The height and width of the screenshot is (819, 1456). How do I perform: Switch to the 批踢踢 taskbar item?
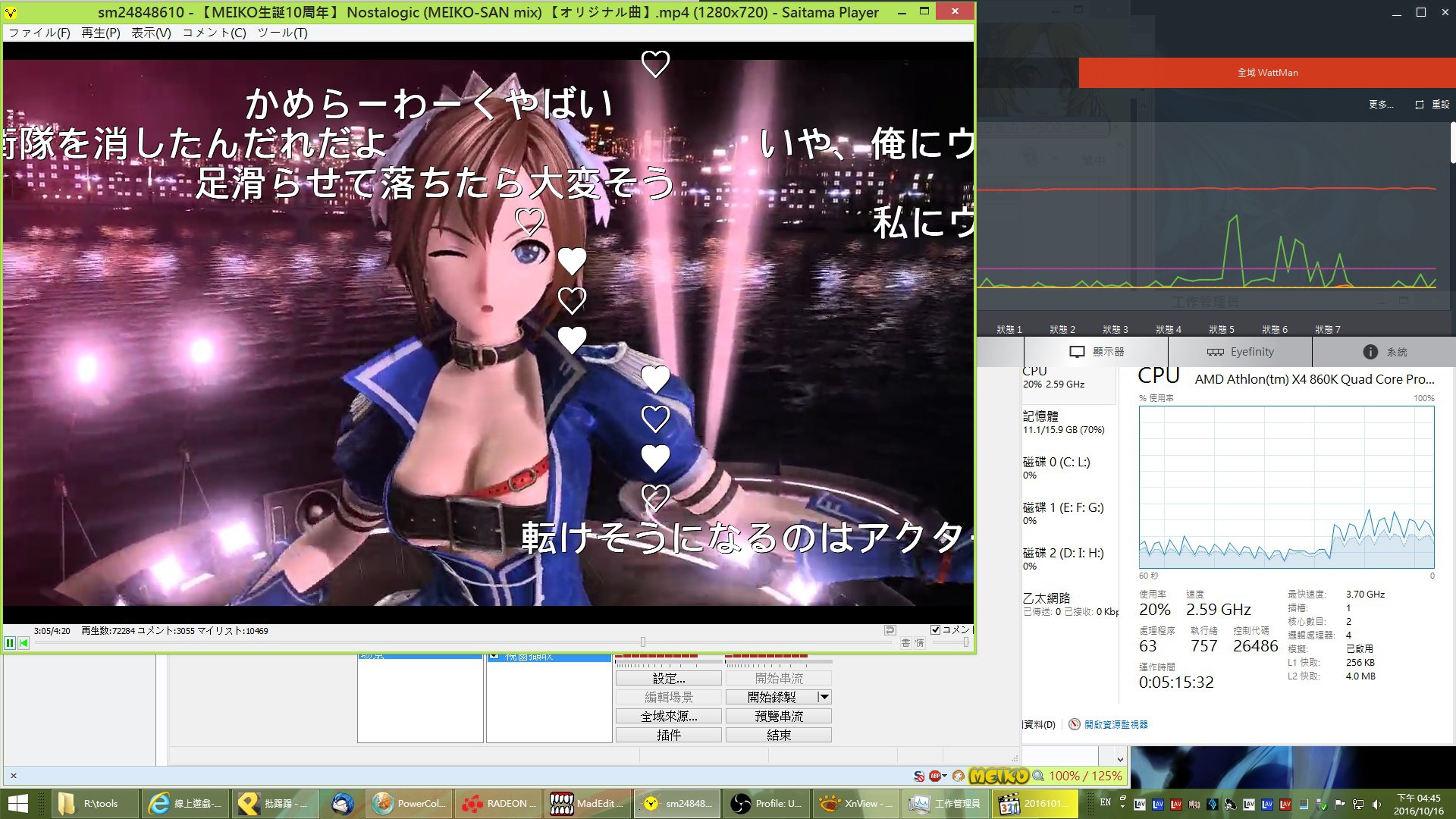(275, 804)
